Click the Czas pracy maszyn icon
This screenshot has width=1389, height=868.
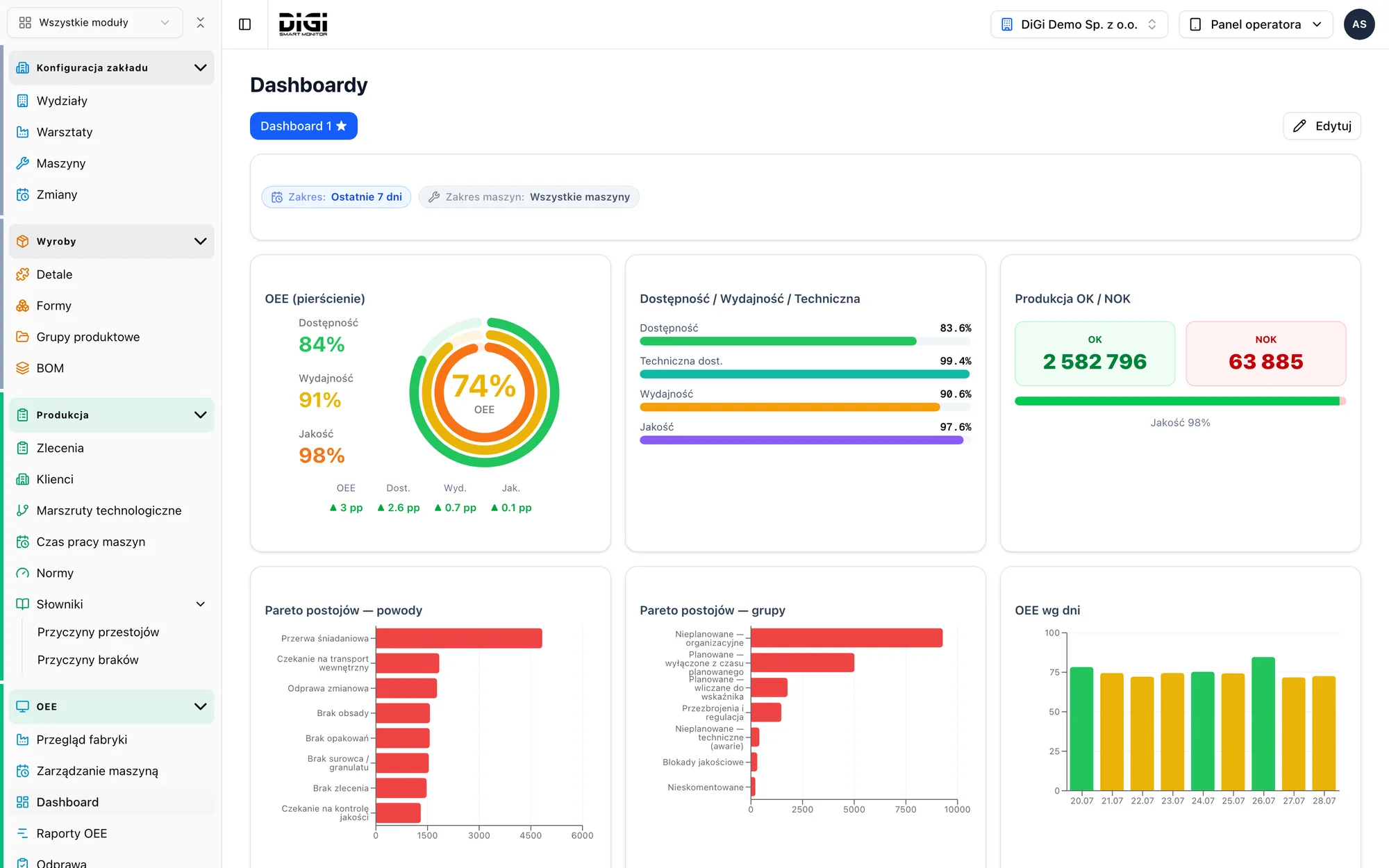23,542
